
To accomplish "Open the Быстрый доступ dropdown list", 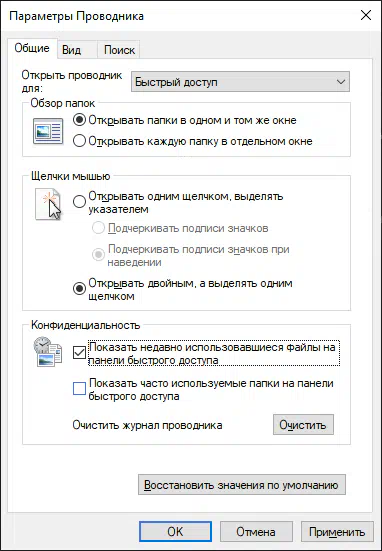I will pyautogui.click(x=240, y=82).
